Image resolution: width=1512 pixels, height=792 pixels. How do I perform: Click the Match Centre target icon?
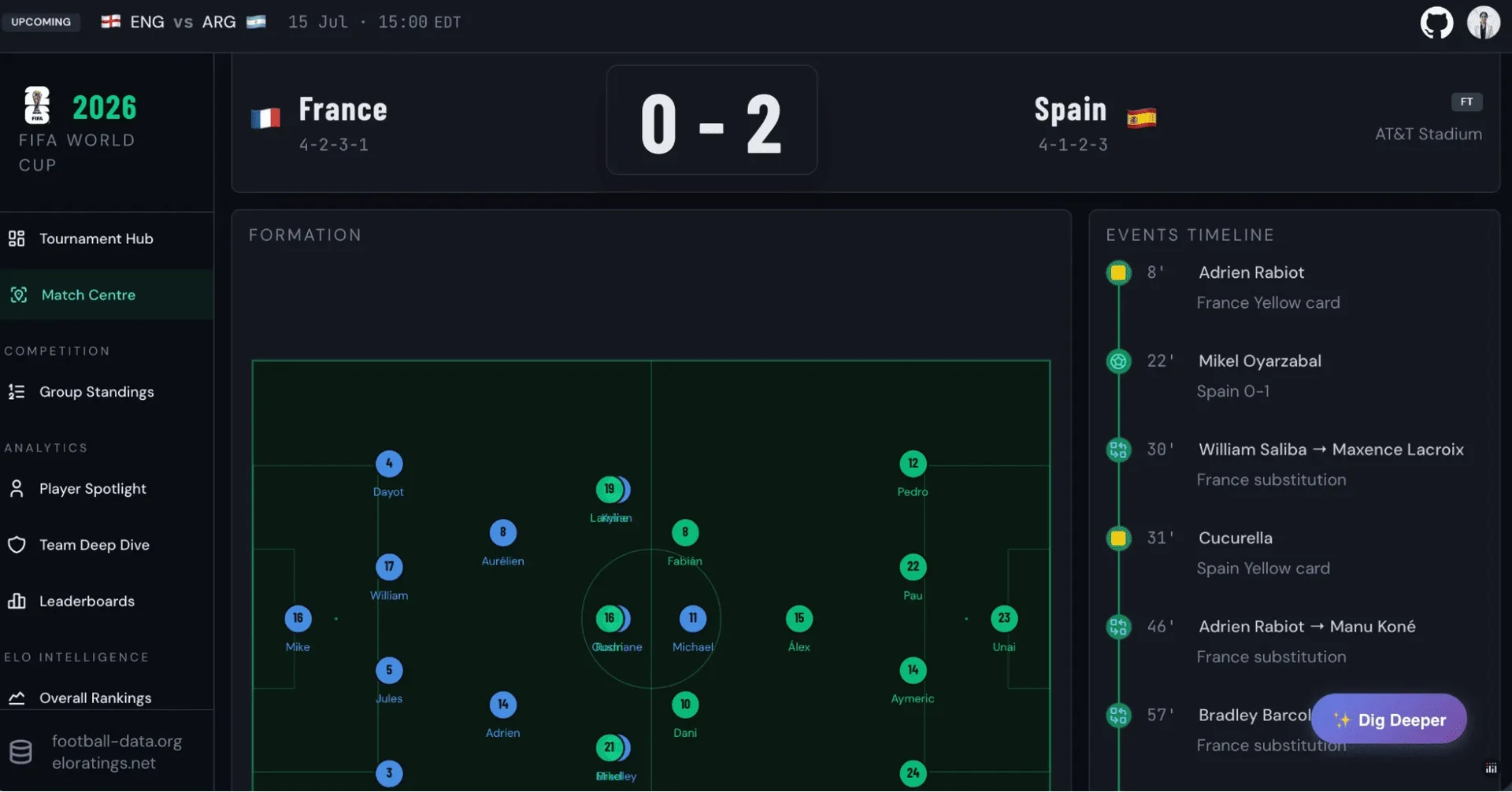coord(19,295)
